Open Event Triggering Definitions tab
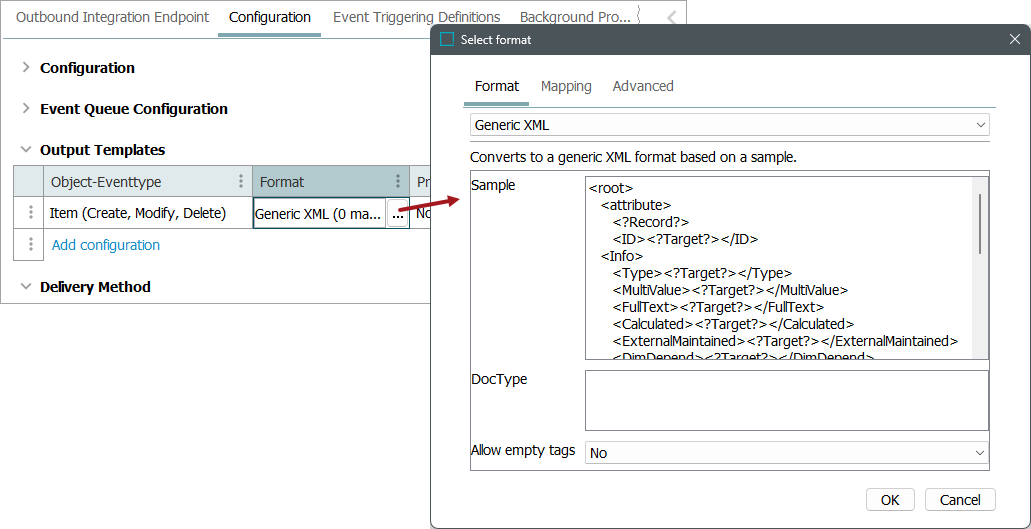Viewport: 1031px width, 529px height. [x=416, y=17]
